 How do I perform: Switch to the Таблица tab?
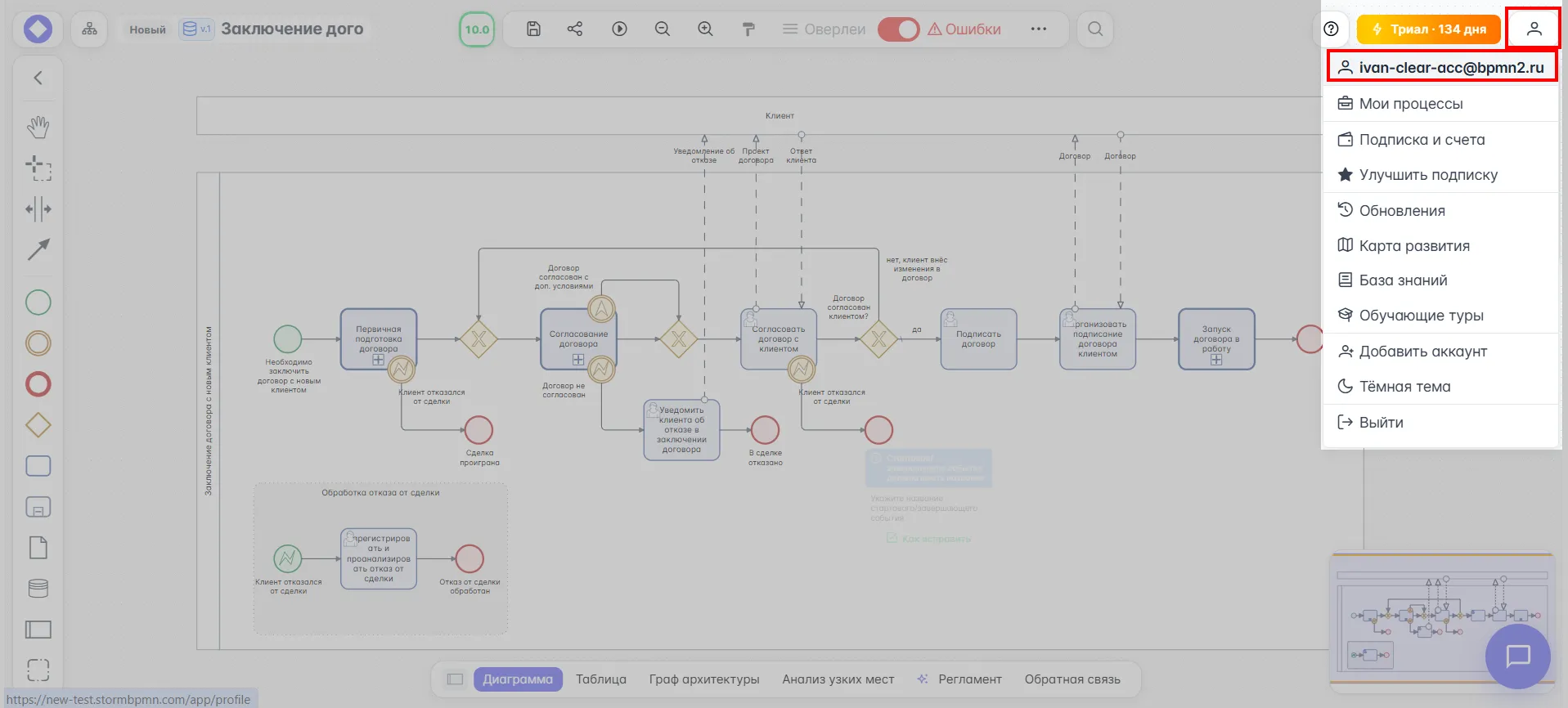(x=600, y=679)
